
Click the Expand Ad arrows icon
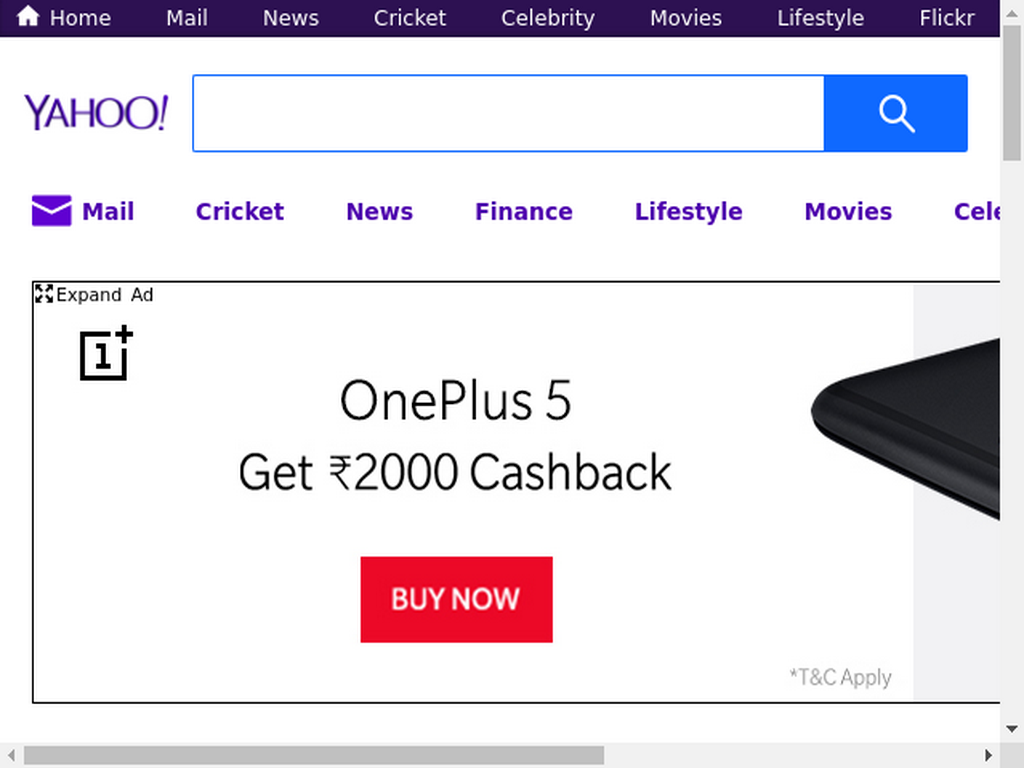(x=44, y=294)
